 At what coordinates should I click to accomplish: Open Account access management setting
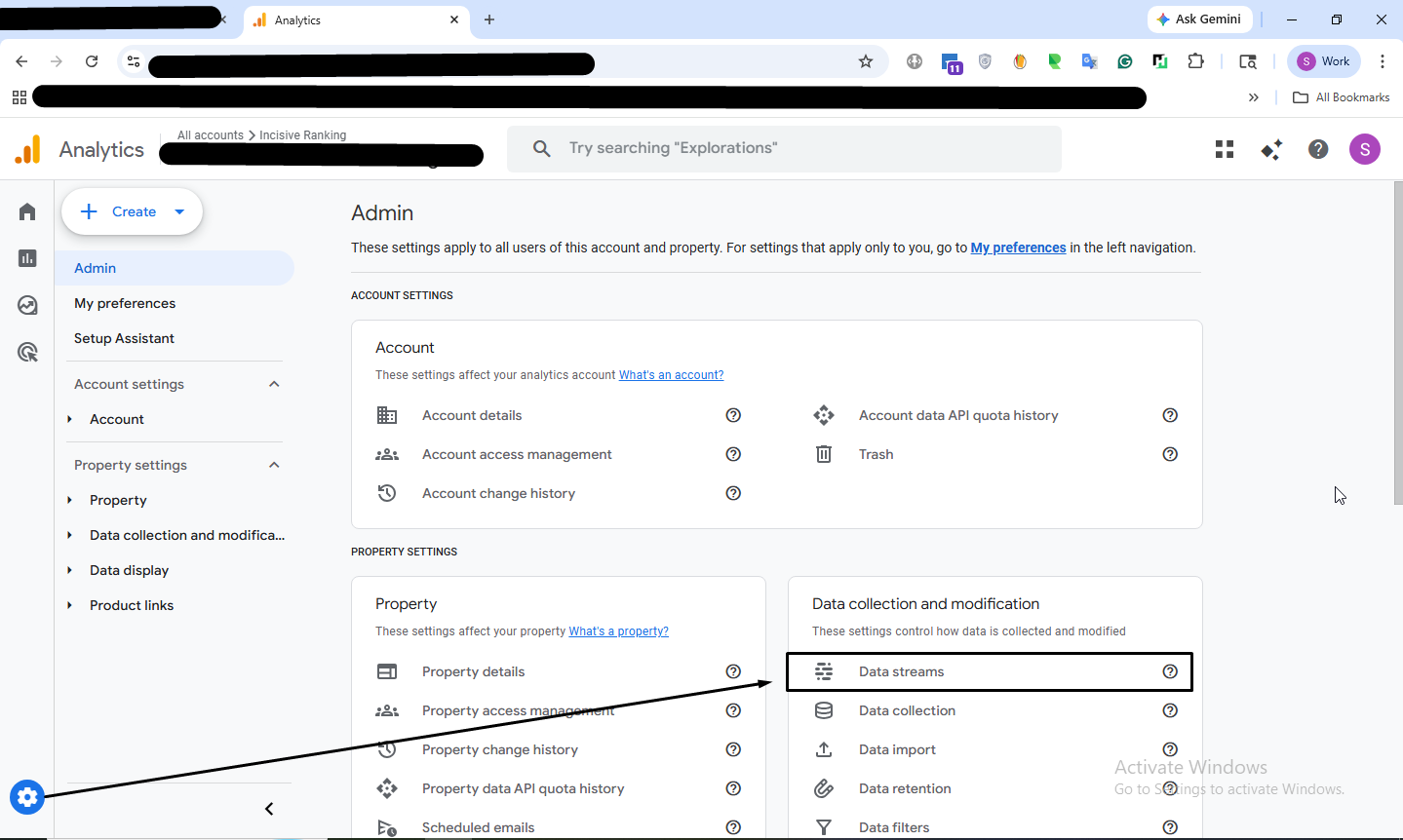click(517, 454)
